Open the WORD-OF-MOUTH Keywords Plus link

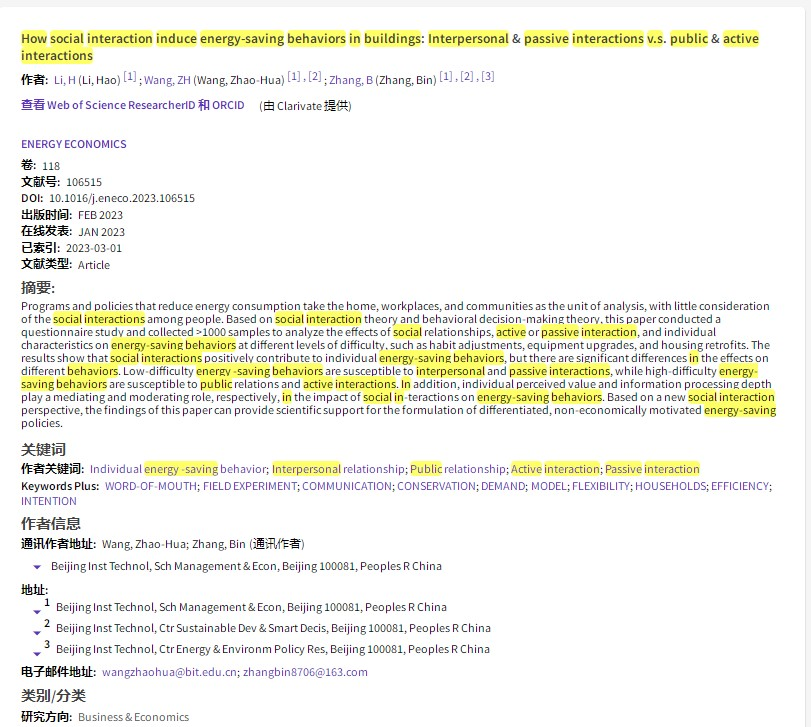click(x=150, y=486)
